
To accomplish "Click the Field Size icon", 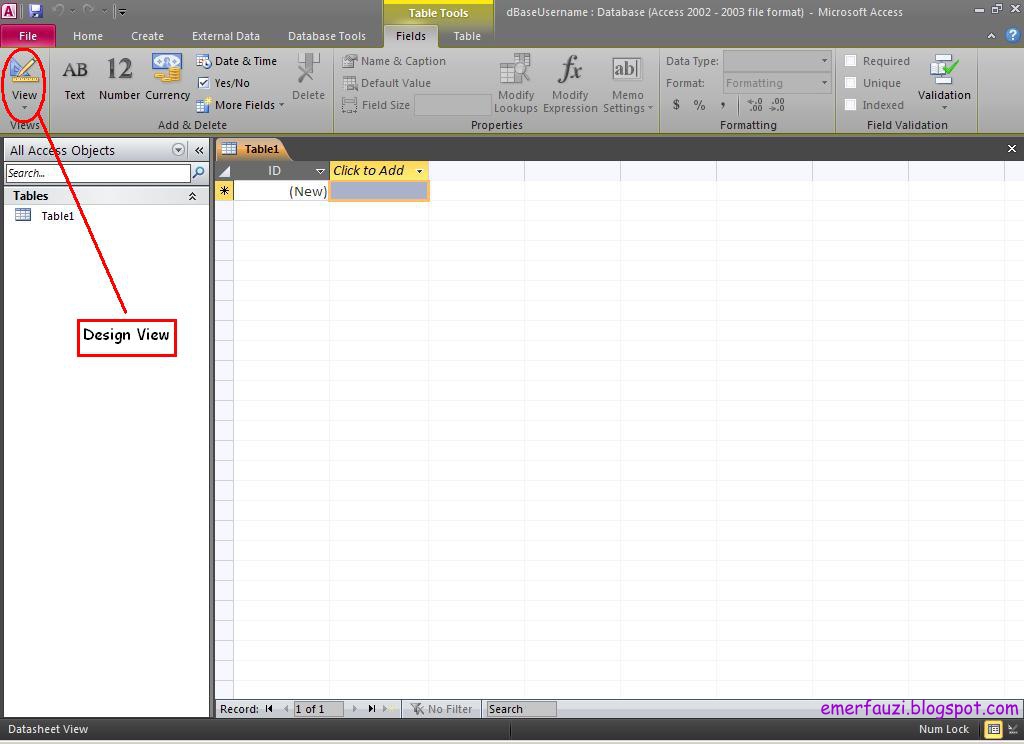I will point(350,105).
